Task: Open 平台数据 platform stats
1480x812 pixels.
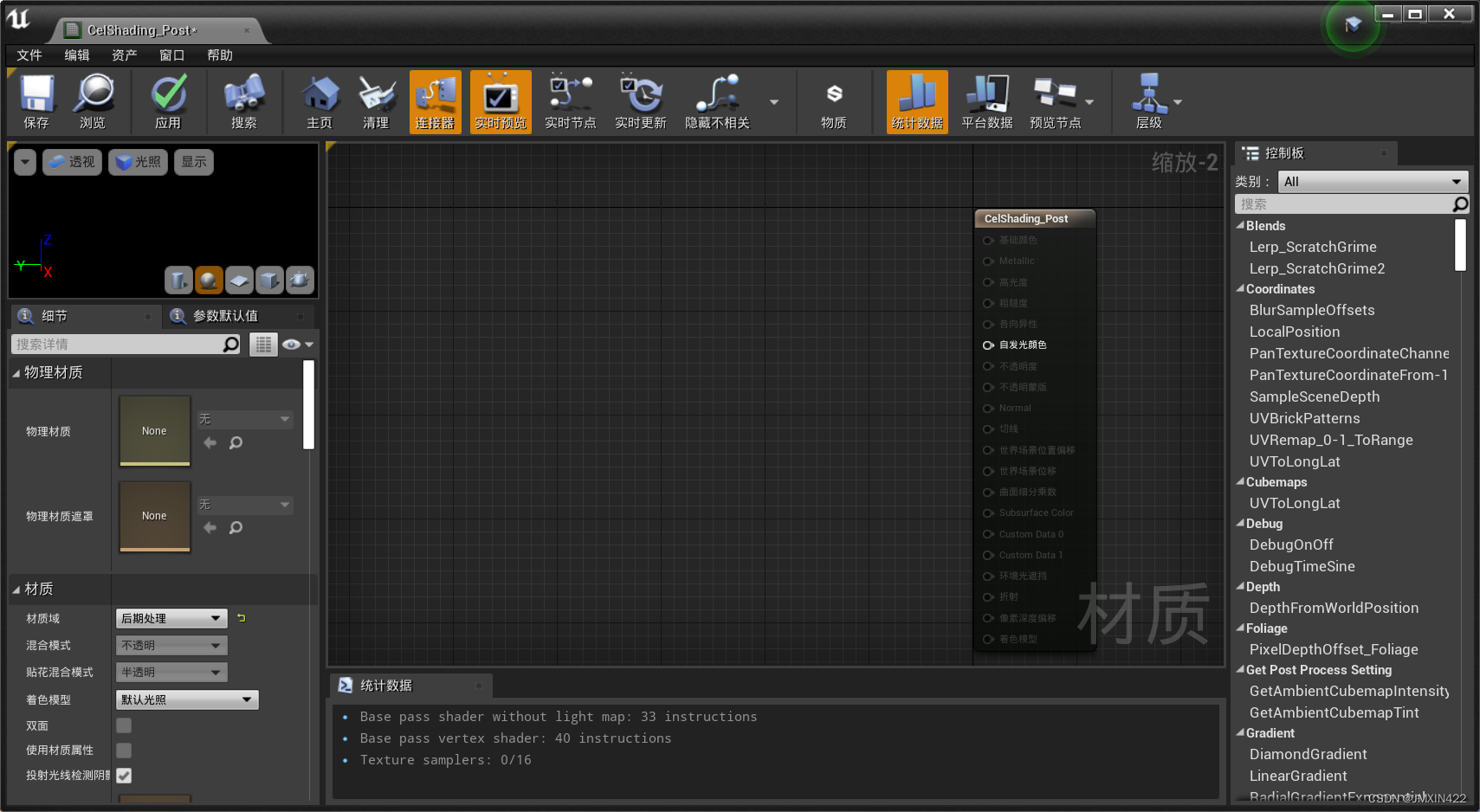Action: (x=987, y=101)
